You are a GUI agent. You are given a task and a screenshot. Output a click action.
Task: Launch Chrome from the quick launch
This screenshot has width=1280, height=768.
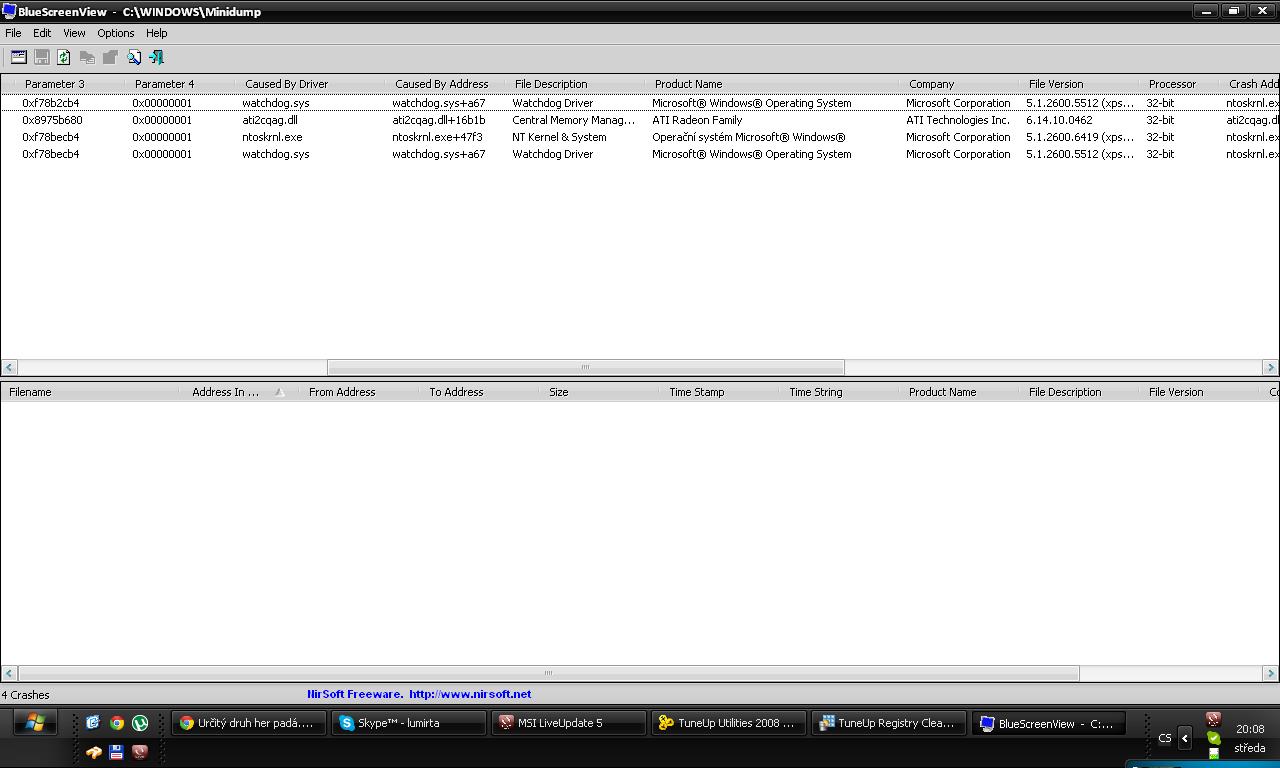(x=116, y=722)
